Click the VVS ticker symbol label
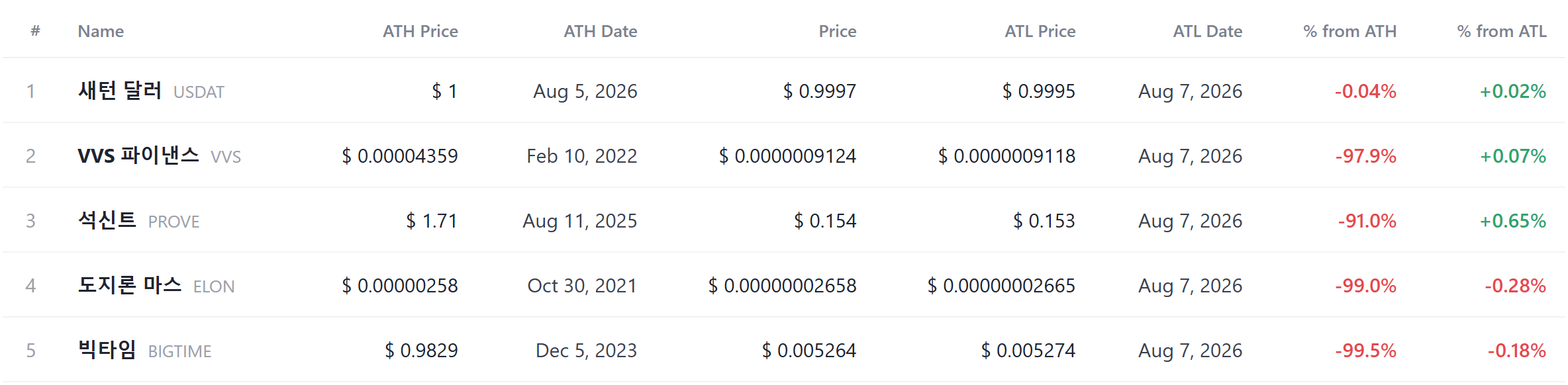1568x385 pixels. 226,157
